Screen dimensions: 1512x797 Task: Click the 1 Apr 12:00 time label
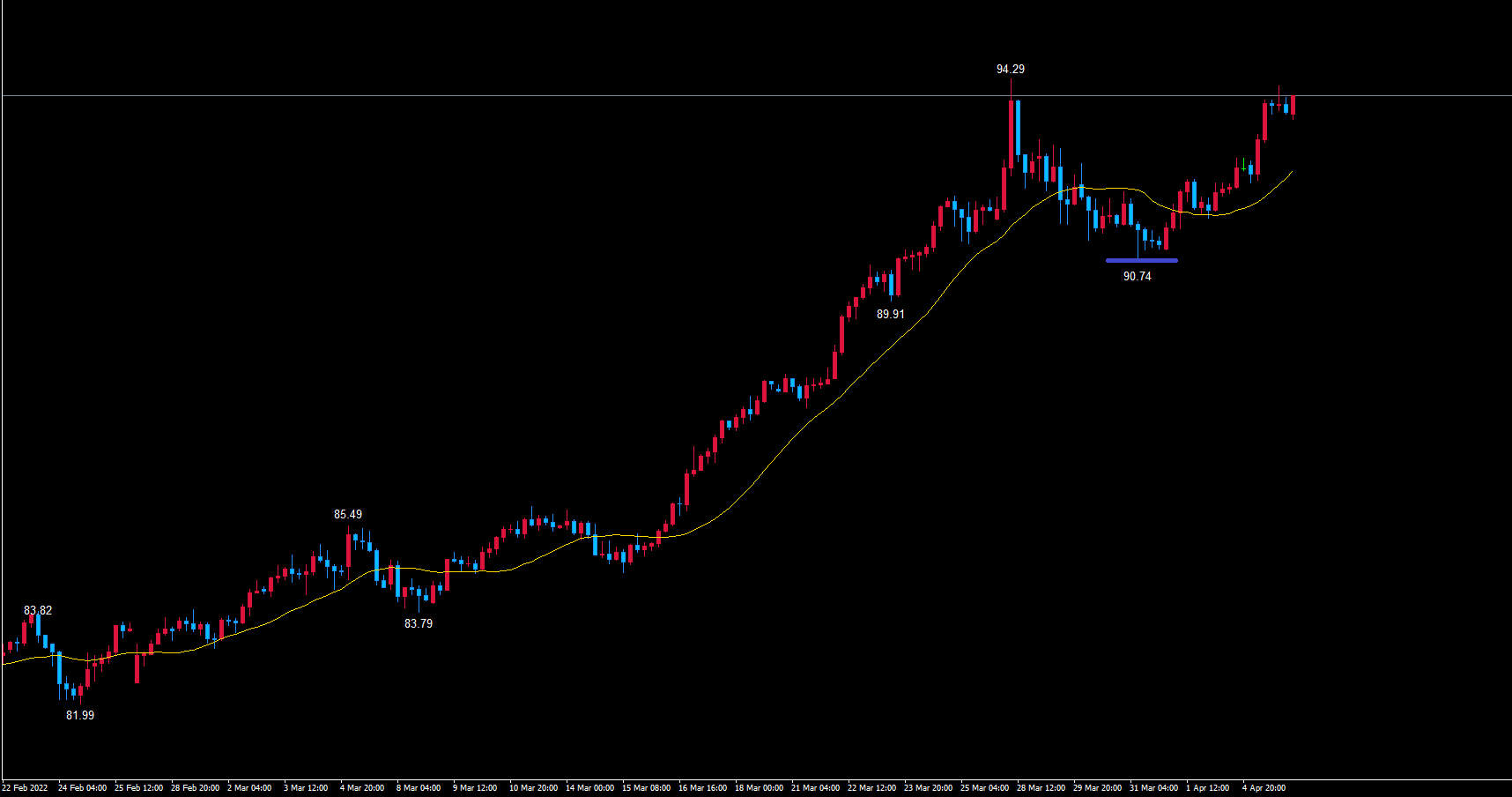tap(1207, 788)
